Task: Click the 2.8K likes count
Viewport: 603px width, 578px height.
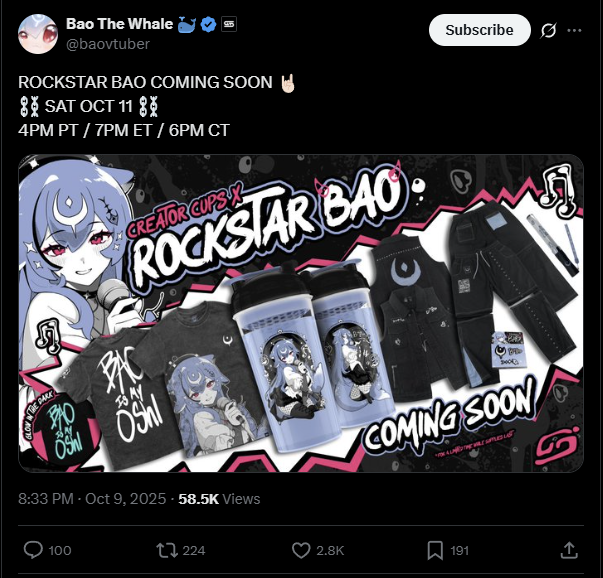Action: [330, 550]
